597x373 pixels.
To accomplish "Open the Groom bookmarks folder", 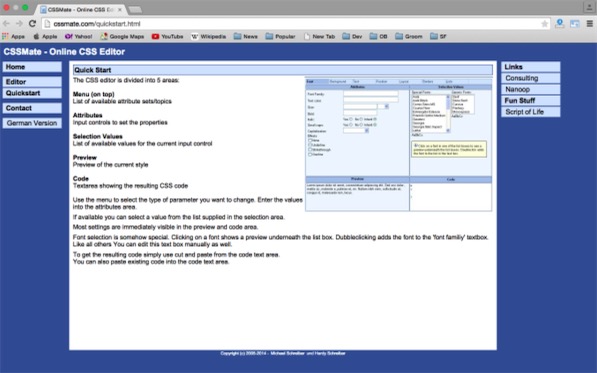I will point(409,37).
